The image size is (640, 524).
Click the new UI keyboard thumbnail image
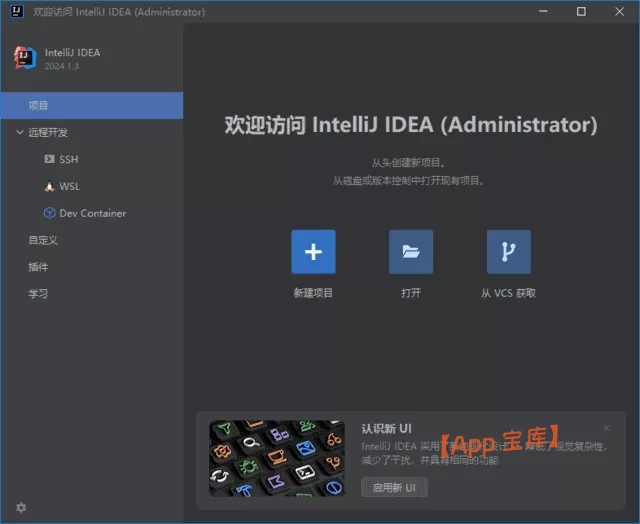click(x=277, y=458)
